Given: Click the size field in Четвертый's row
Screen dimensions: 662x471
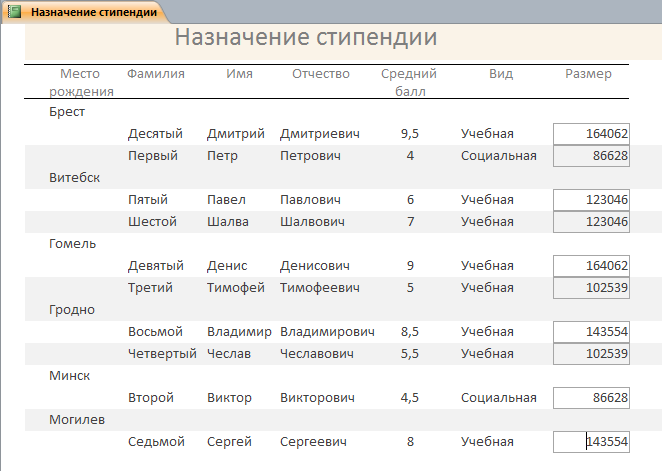Looking at the screenshot, I should tap(591, 354).
